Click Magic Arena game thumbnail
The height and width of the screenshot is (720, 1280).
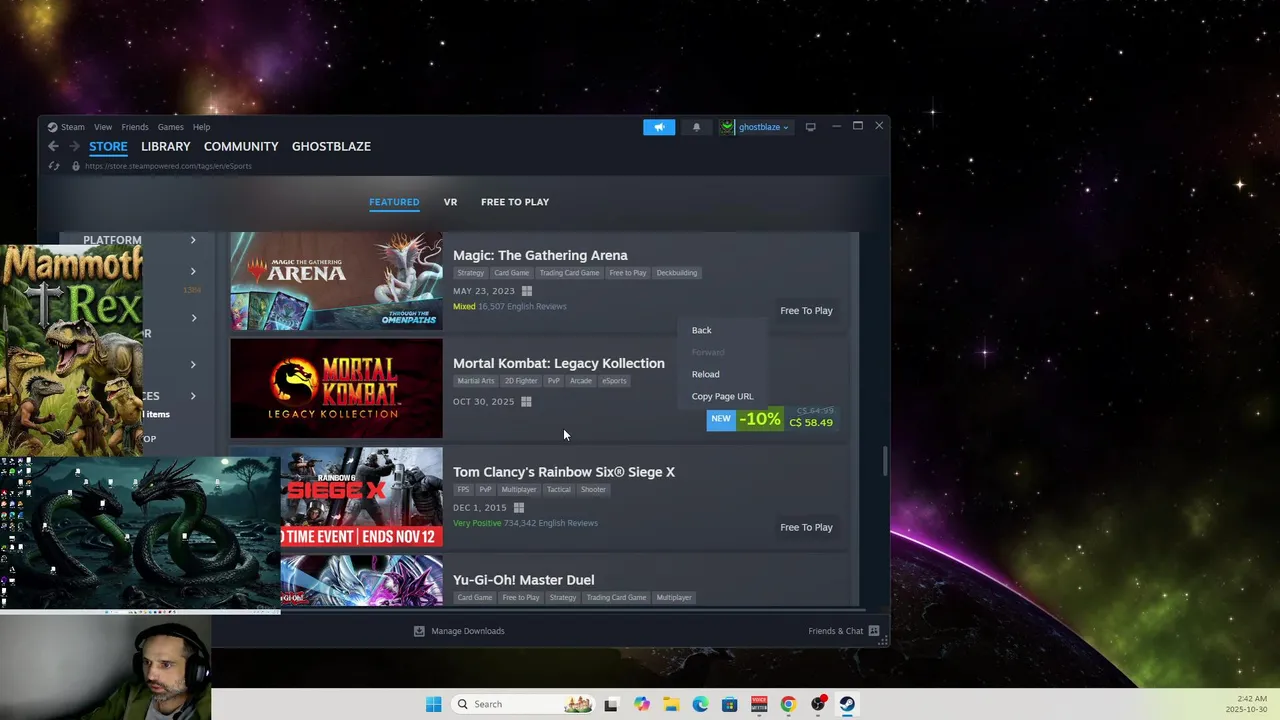coord(336,281)
